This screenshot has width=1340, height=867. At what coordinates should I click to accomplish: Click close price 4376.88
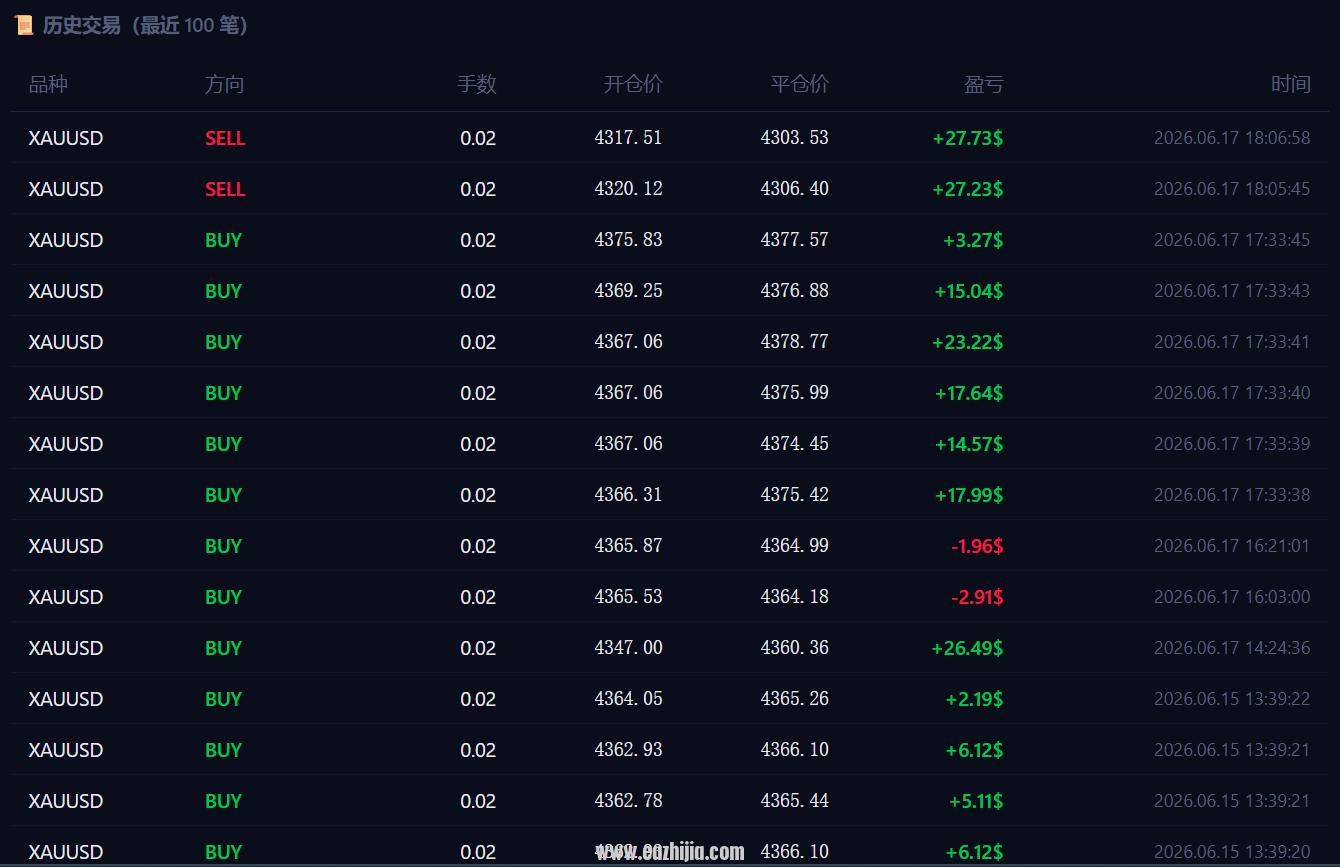click(795, 291)
